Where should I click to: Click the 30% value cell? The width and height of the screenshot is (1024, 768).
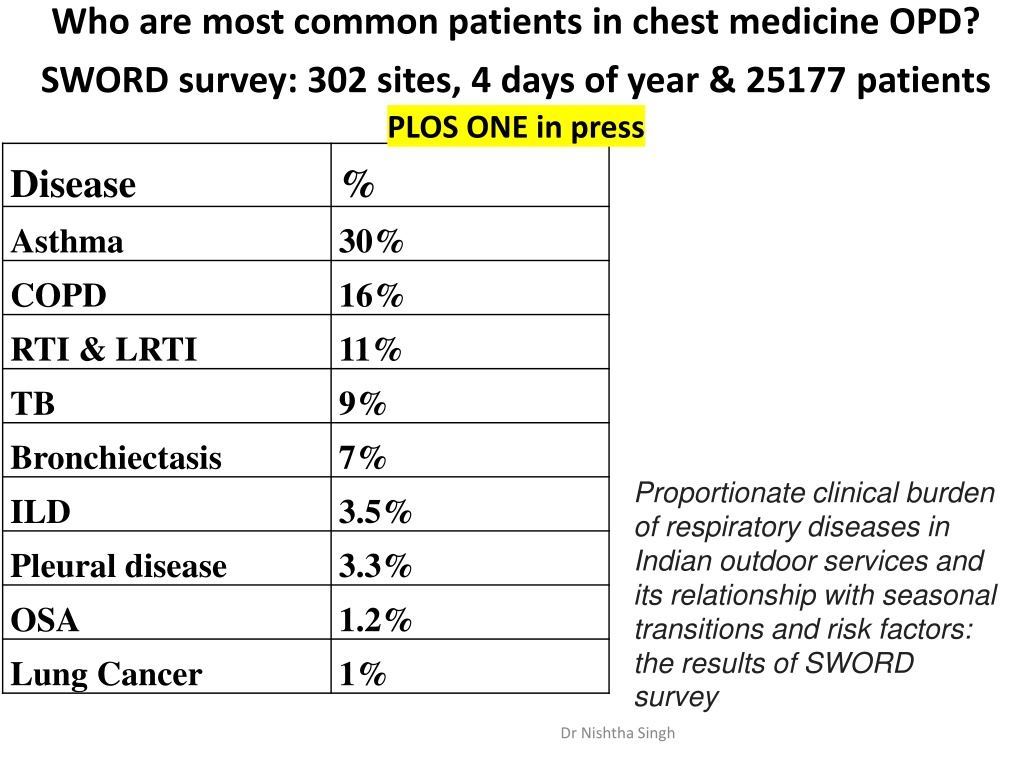coord(470,234)
